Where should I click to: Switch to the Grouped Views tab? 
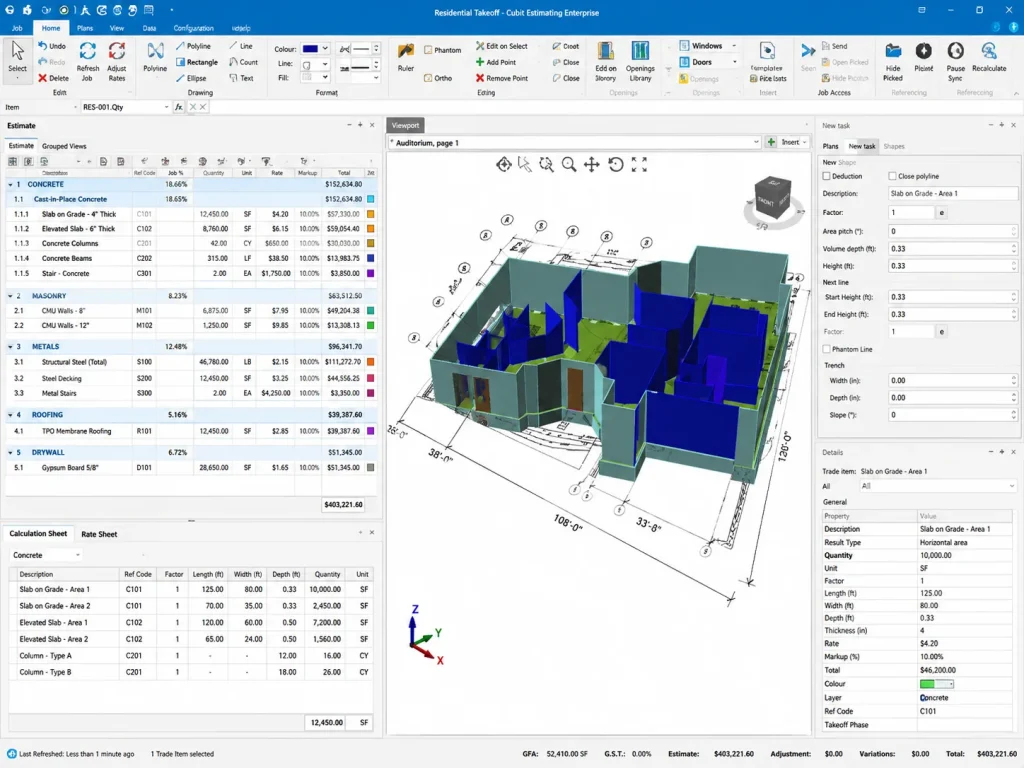click(x=64, y=146)
